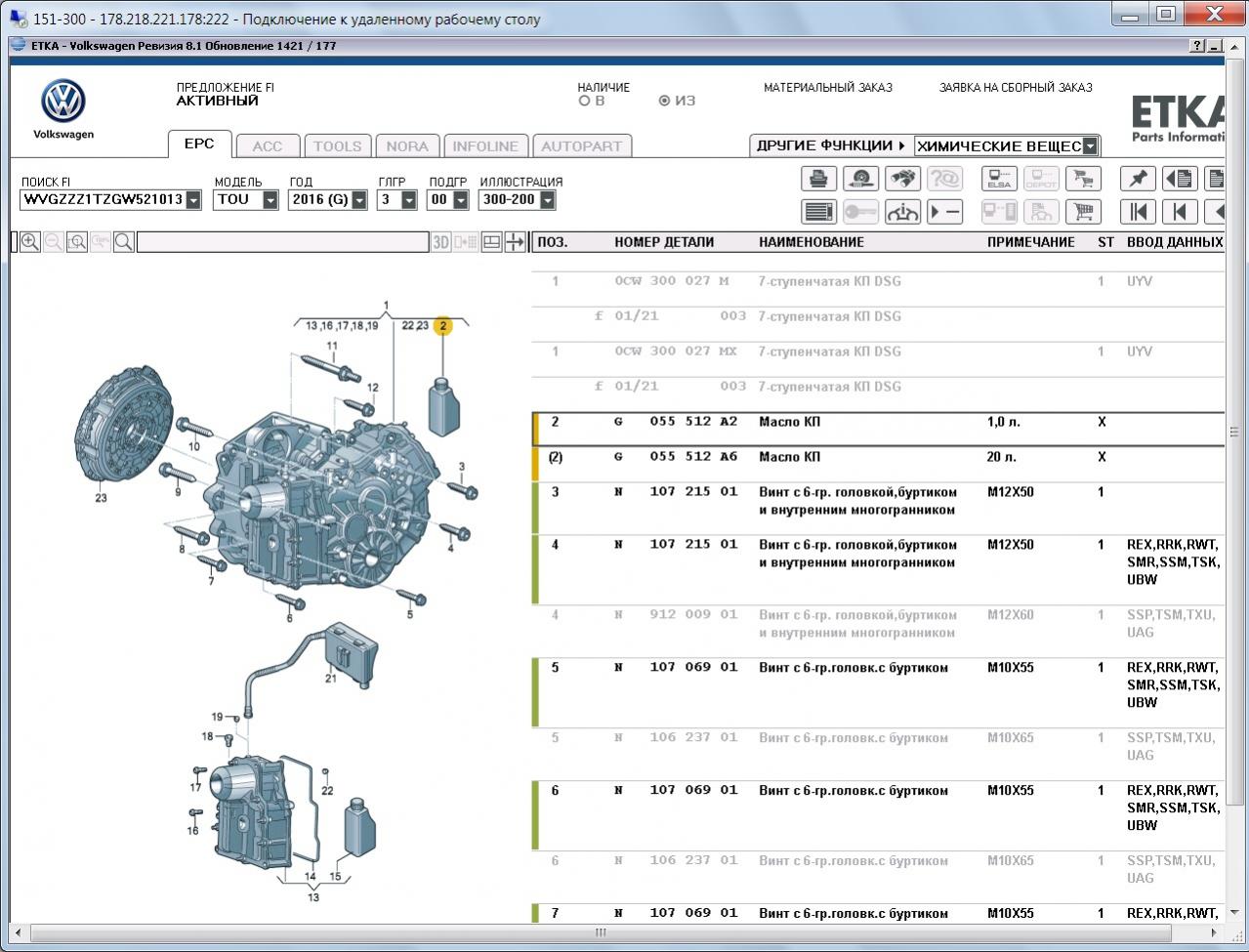Open the ГЛГР dropdown with value 3
This screenshot has width=1249, height=952.
[409, 200]
